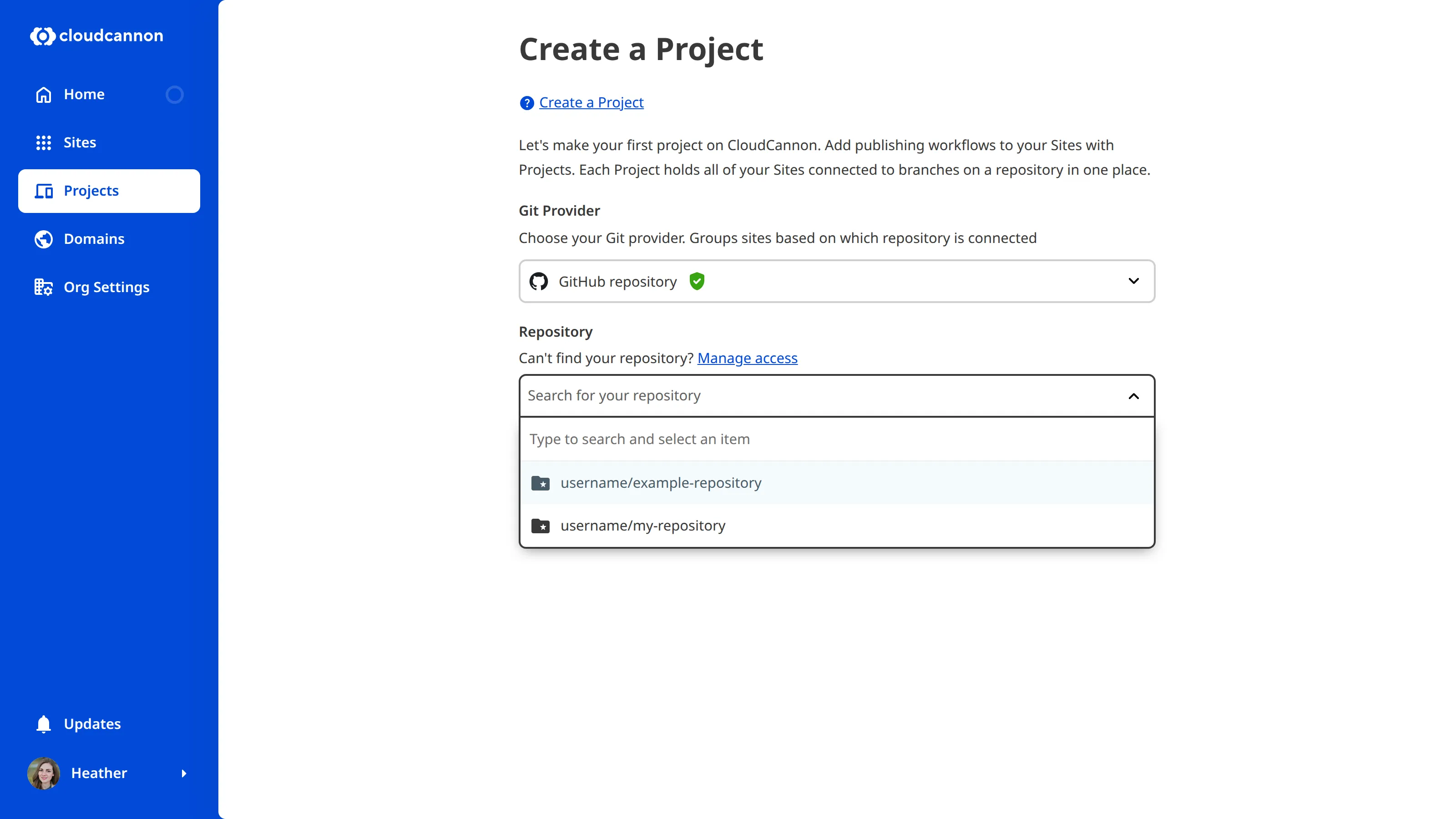This screenshot has height=819, width=1456.
Task: Click the CloudCannon logo
Action: coord(96,35)
